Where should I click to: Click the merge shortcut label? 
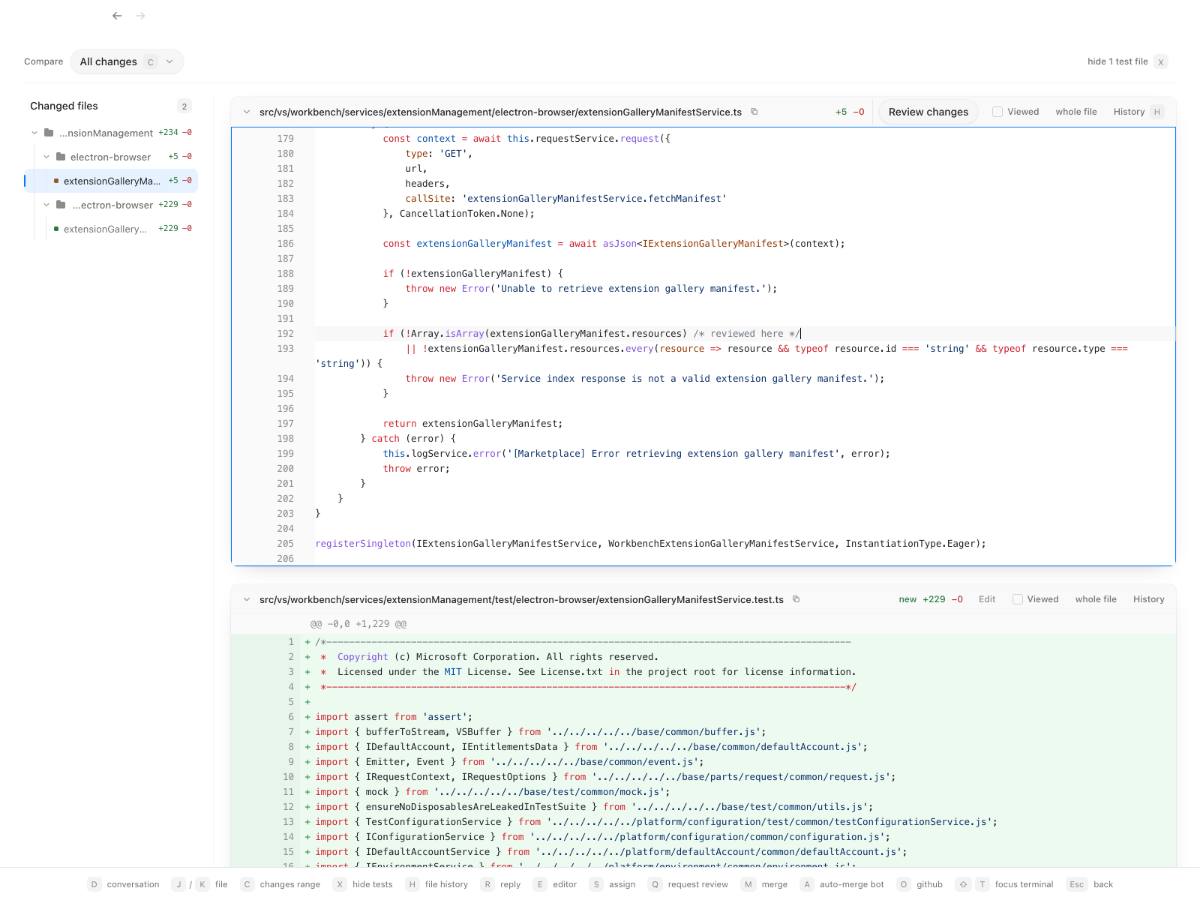pos(773,884)
